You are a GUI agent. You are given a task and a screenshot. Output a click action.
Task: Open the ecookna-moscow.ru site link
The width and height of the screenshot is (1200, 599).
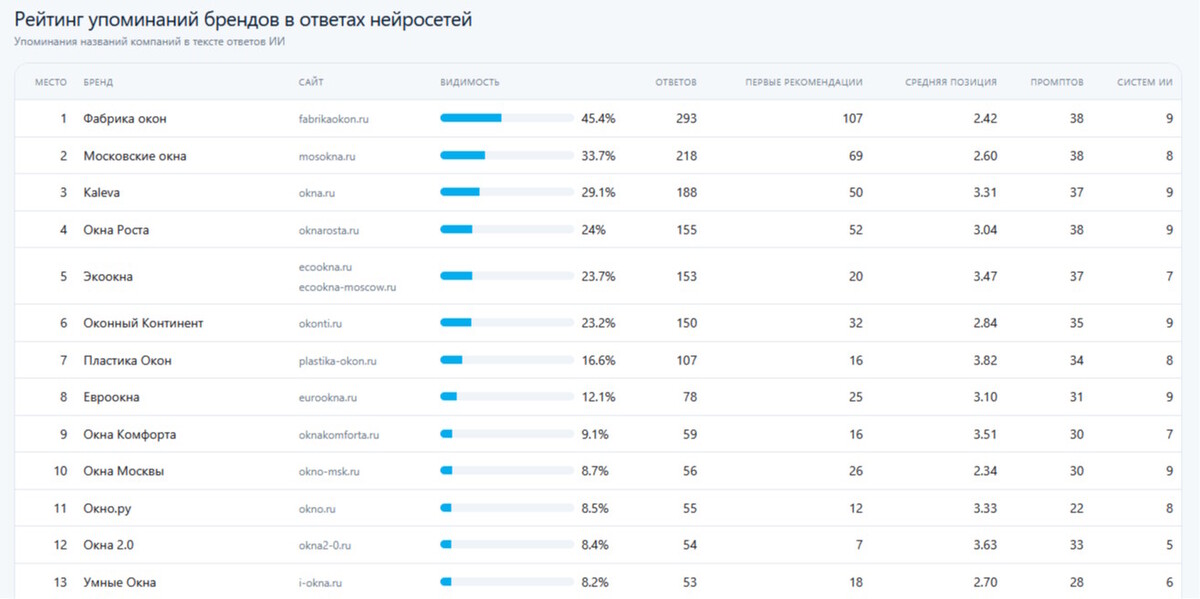coord(347,287)
